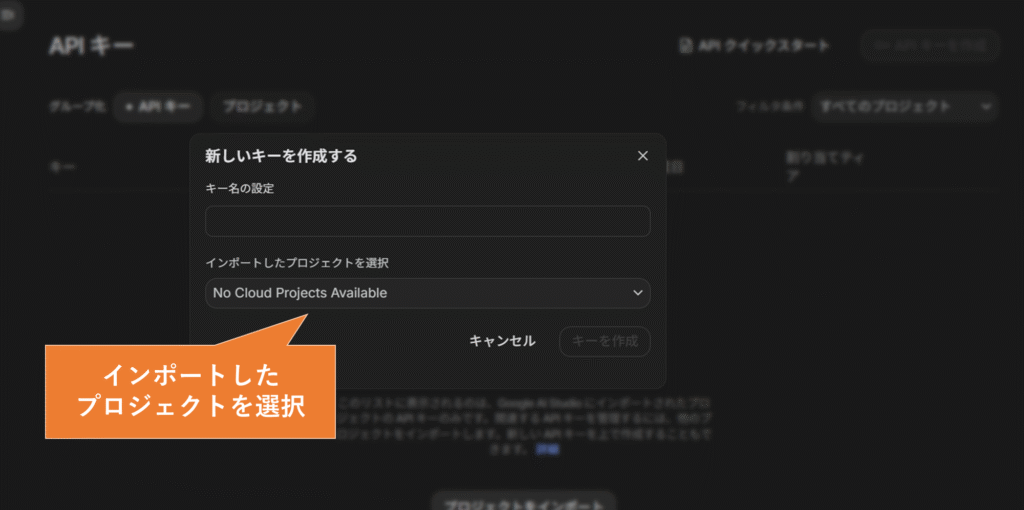This screenshot has height=510, width=1024.
Task: Click the document icon beside API クイックスタート
Action: [x=685, y=46]
